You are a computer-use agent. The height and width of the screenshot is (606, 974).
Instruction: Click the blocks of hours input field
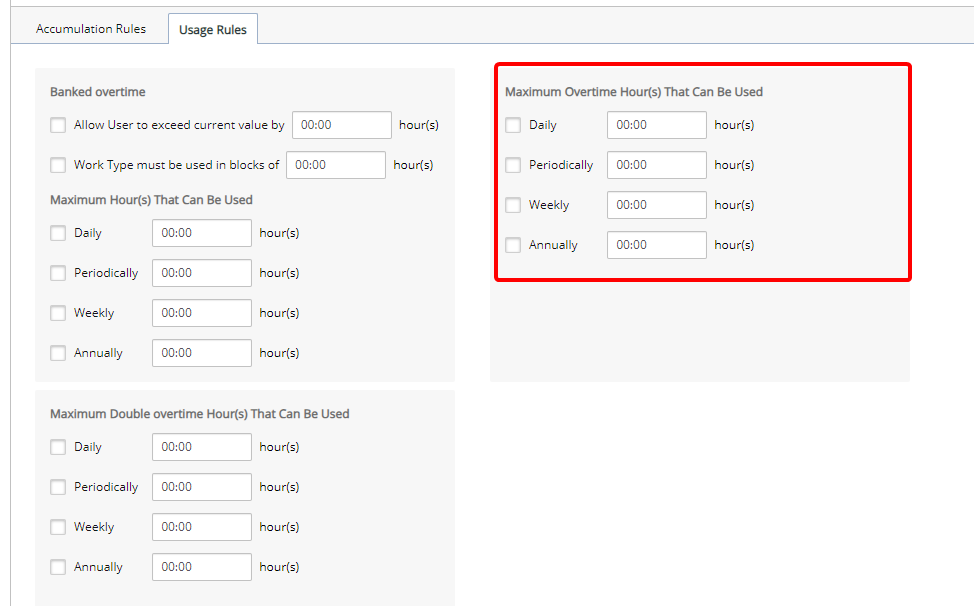click(336, 165)
